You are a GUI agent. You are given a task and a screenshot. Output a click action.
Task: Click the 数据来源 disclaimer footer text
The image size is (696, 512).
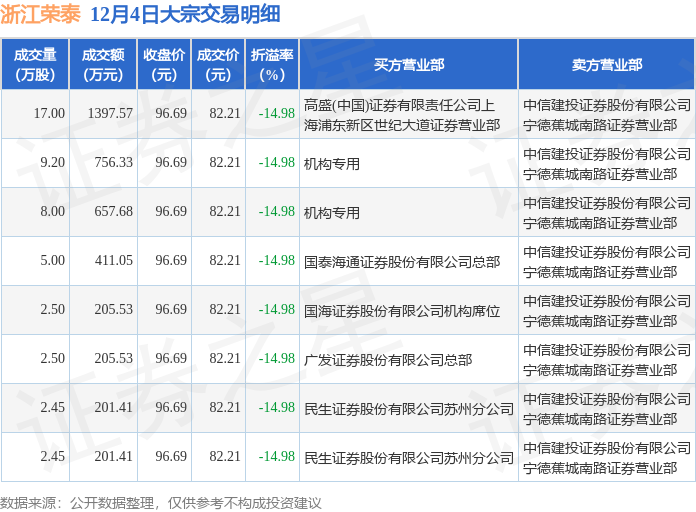[x=160, y=503]
